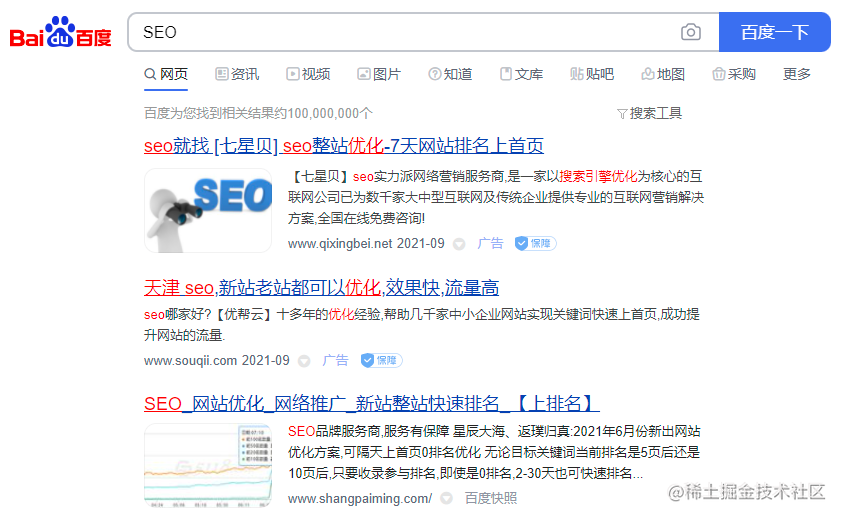The image size is (842, 518).
Task: Click the ranking chart thumbnail
Action: click(208, 465)
